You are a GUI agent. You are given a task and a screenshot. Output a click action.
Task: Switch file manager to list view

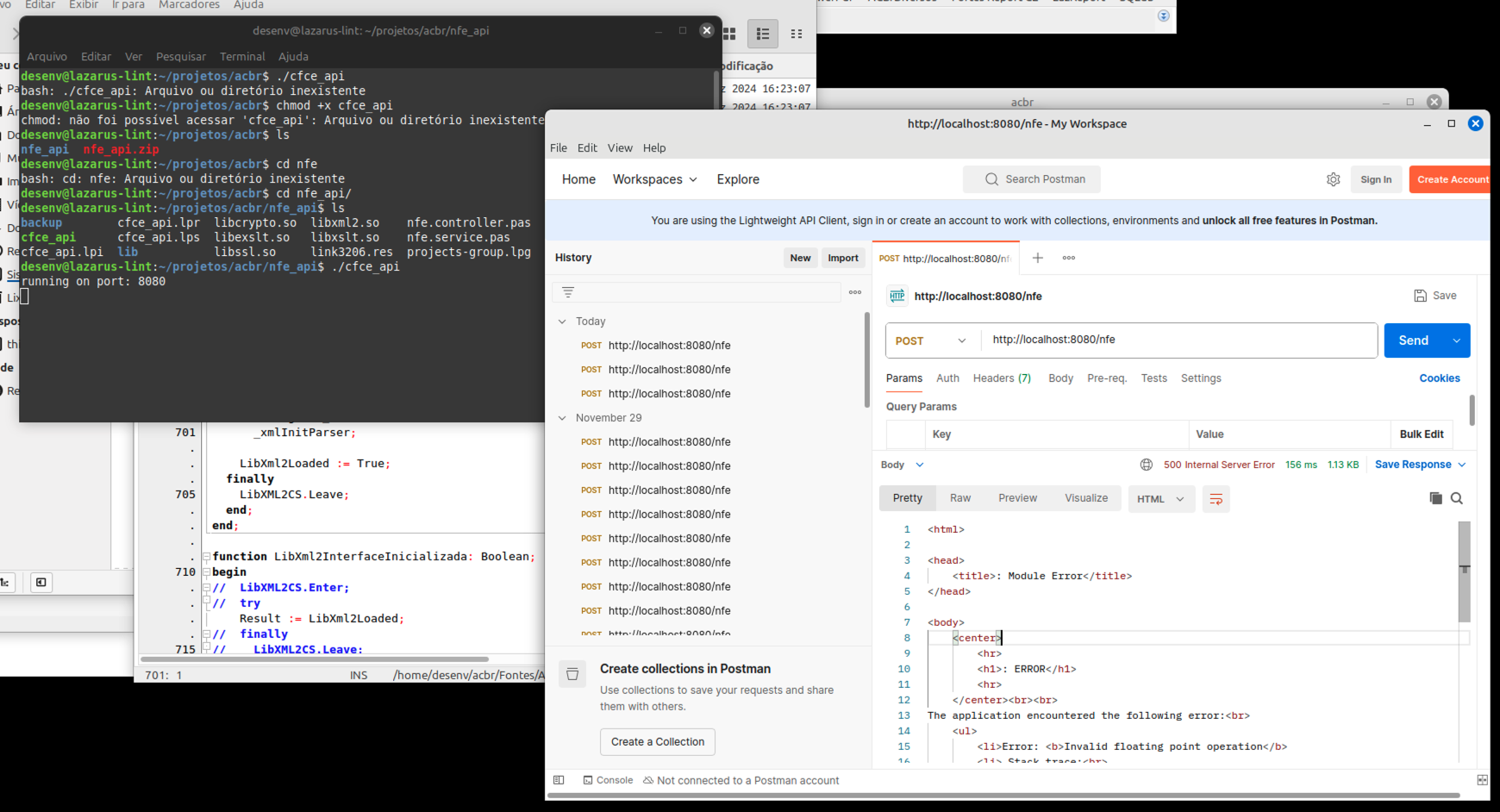[x=763, y=34]
